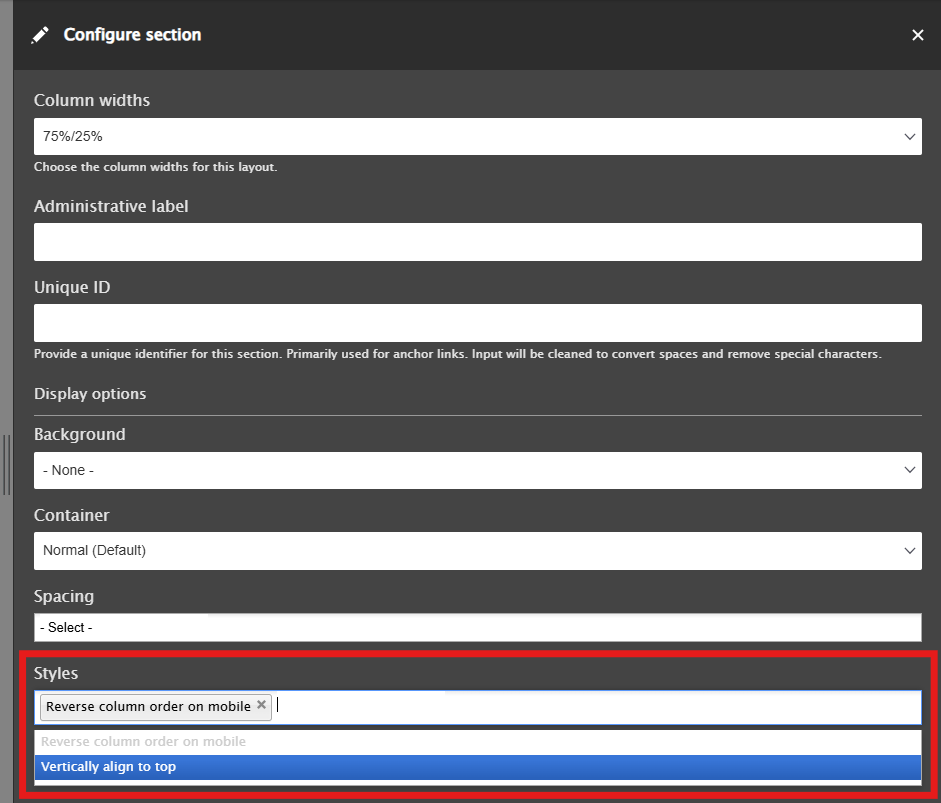Click the Choose the column widths help text
This screenshot has width=941, height=803.
[155, 167]
